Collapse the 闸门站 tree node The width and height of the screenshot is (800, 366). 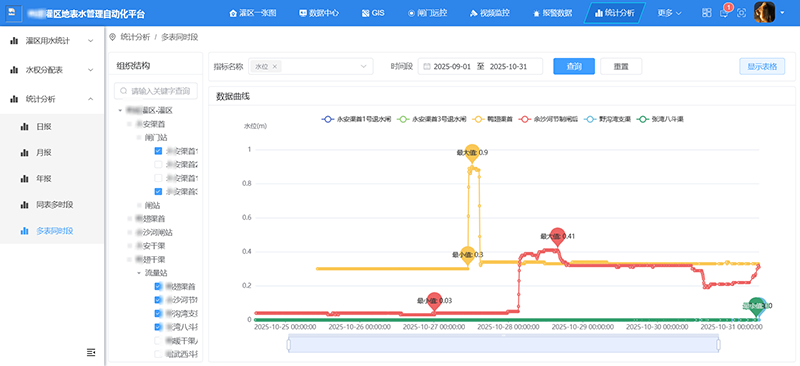coord(138,137)
